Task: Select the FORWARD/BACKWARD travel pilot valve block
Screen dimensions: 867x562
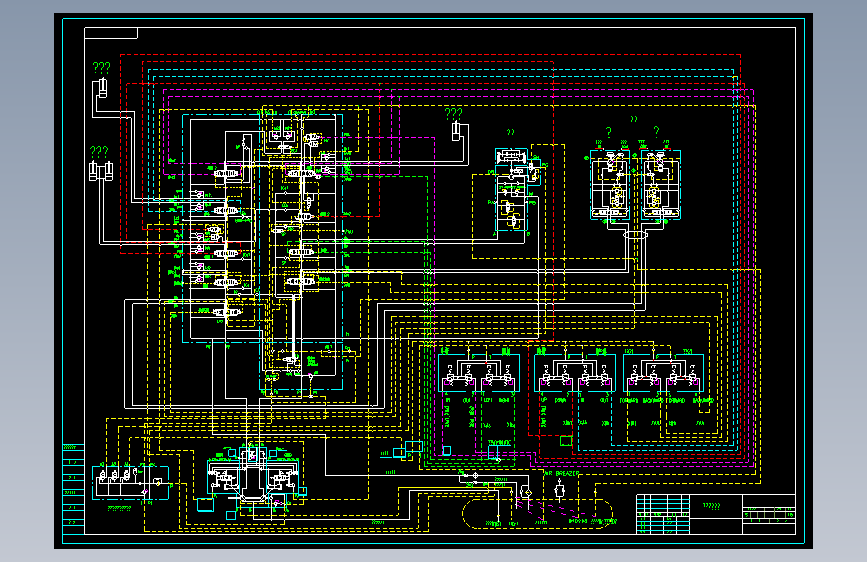Action: tap(664, 373)
